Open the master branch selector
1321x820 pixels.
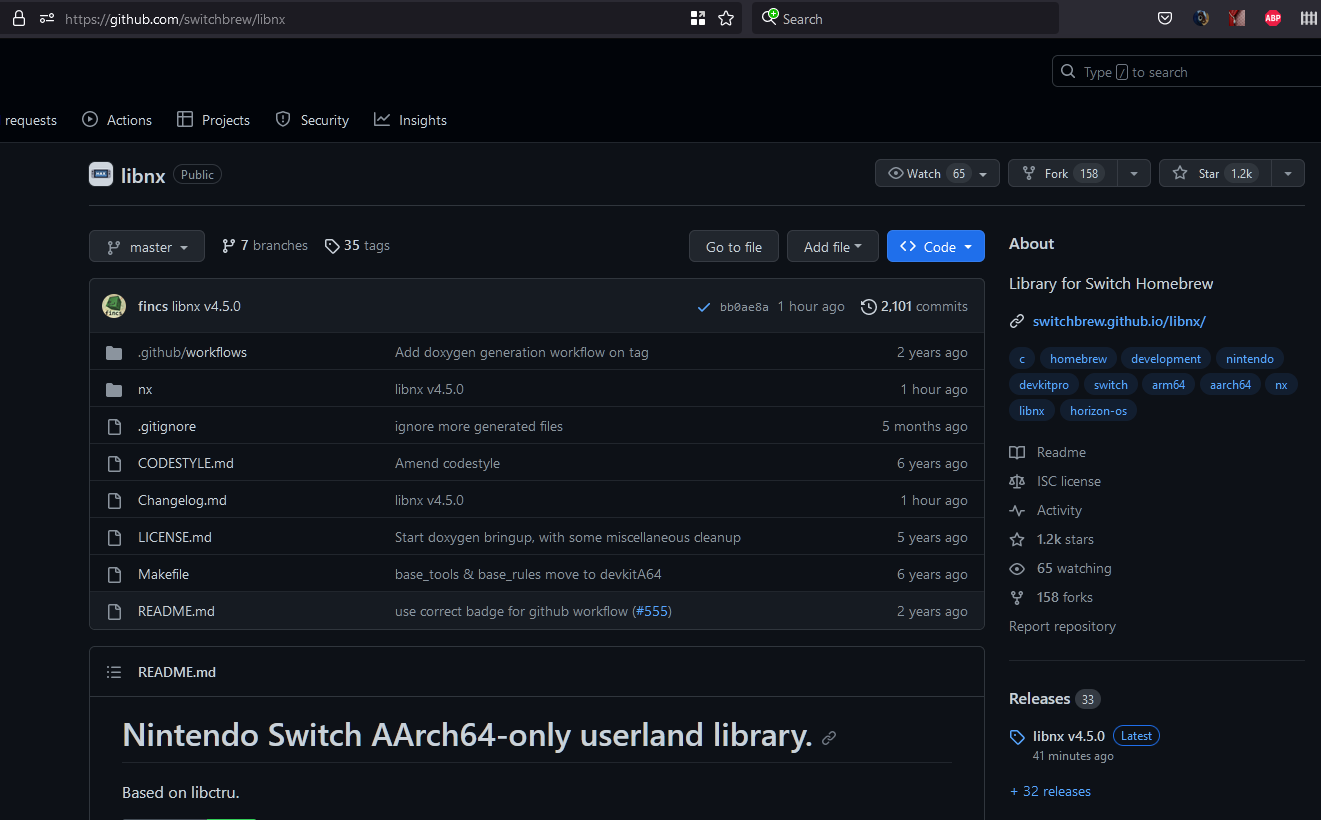[x=147, y=246]
